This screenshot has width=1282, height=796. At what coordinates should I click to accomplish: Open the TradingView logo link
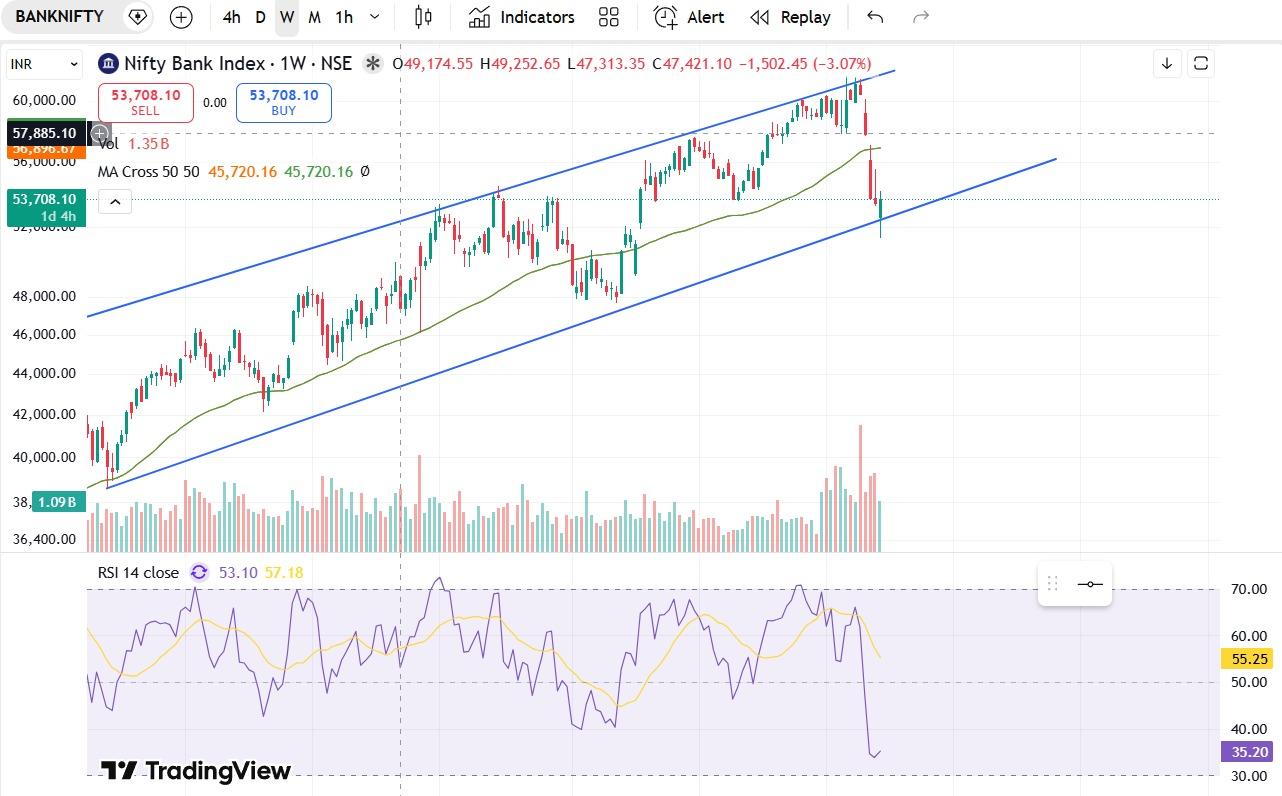[196, 771]
